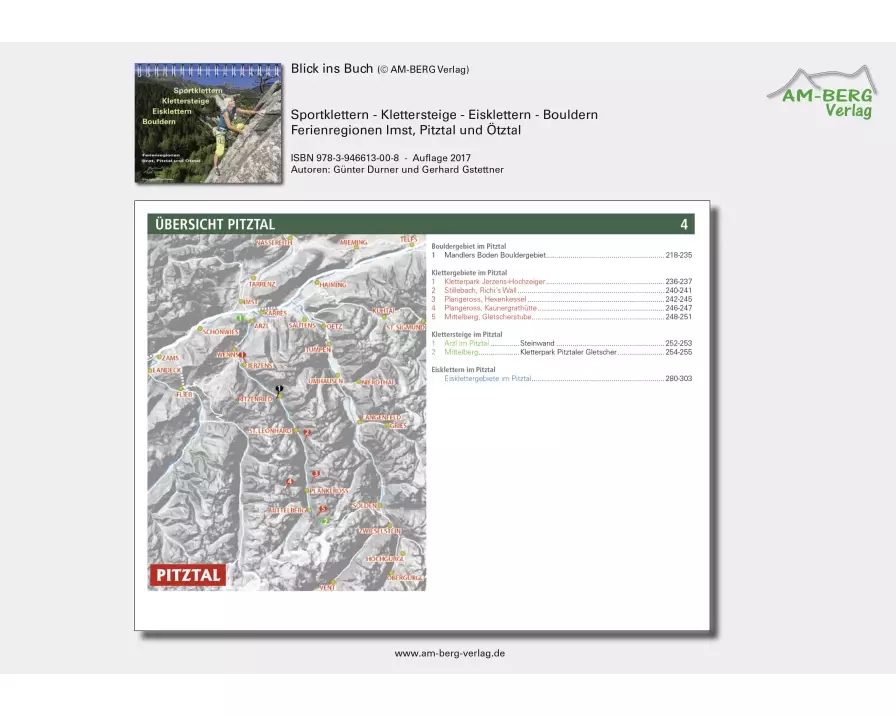896x716 pixels.
Task: Click red marker 4 left of Plangeross
Action: pyautogui.click(x=290, y=482)
